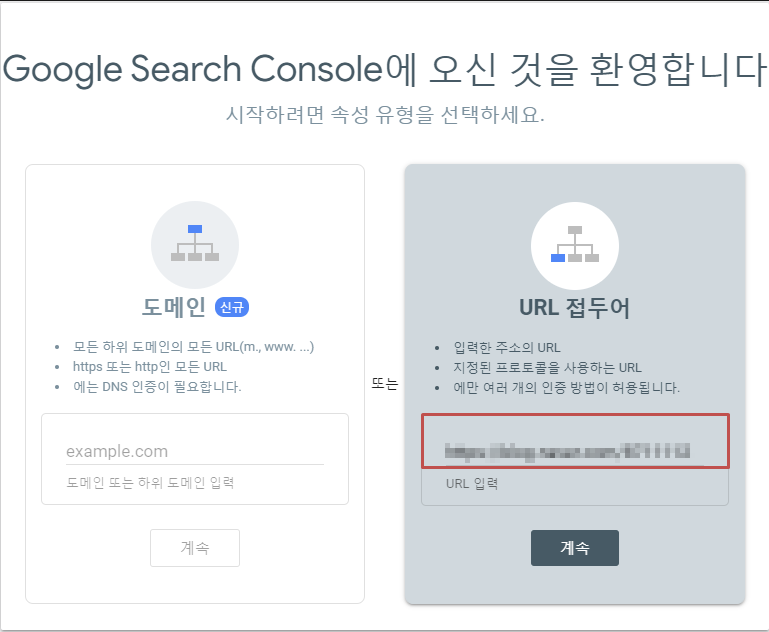Viewport: 769px width, 632px height.
Task: Click the '또는' separator text
Action: coord(384,384)
